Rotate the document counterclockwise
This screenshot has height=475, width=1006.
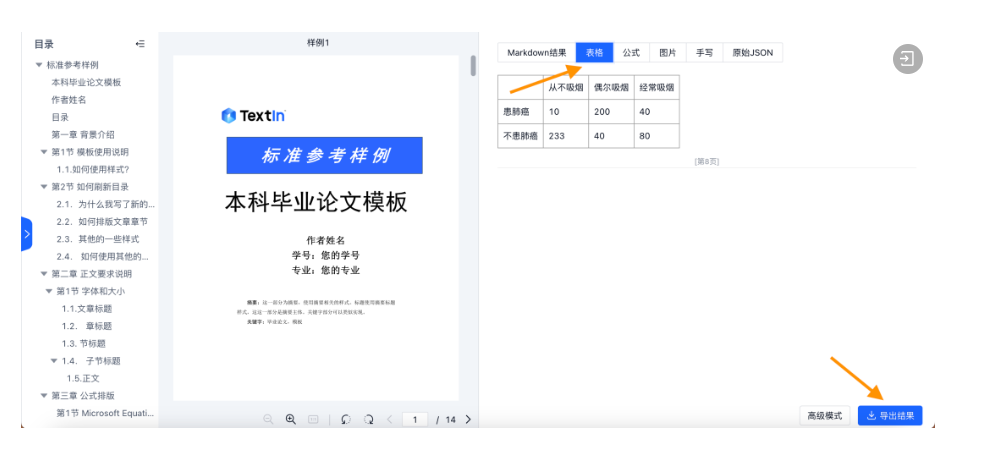click(x=346, y=419)
